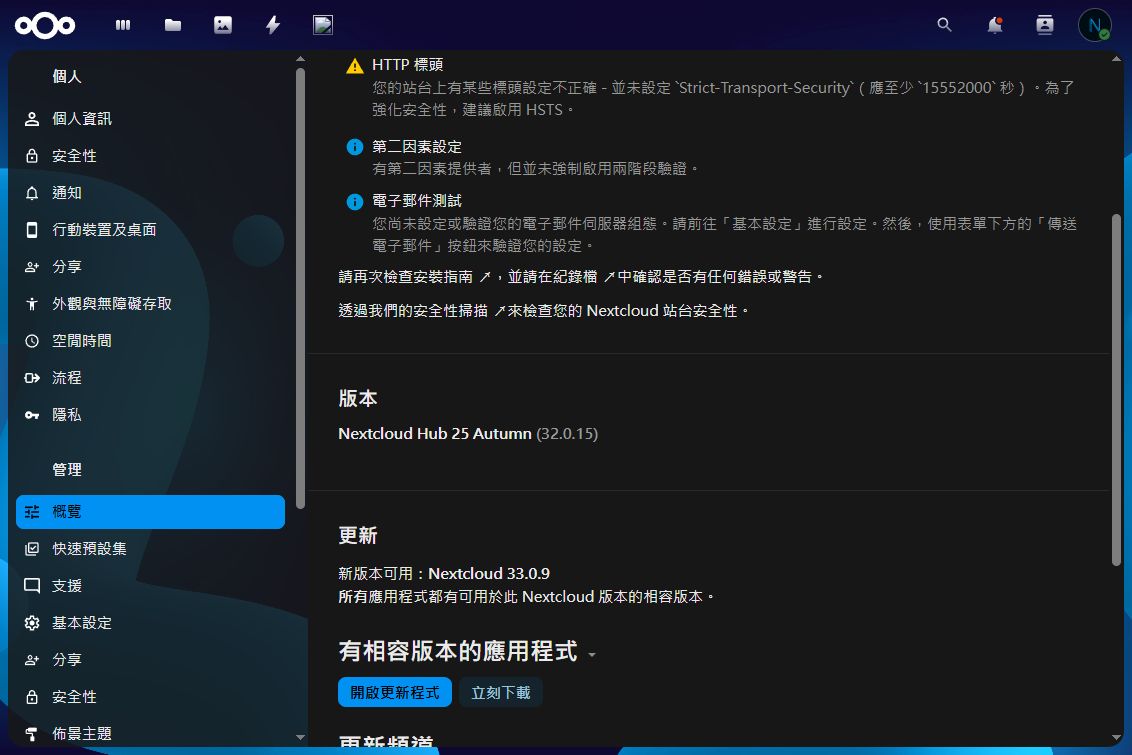Click the lock icon beside personal 安全性
This screenshot has height=755, width=1132.
pyautogui.click(x=32, y=156)
